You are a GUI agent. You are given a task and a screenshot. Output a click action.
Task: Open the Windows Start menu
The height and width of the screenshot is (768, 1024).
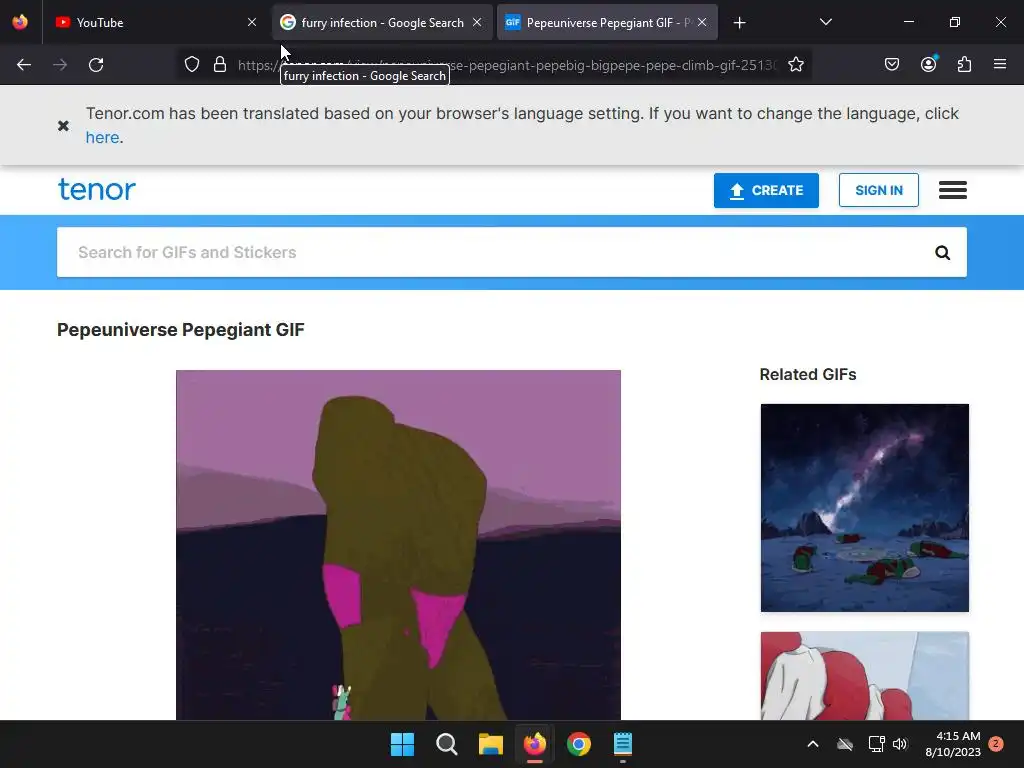(x=402, y=744)
